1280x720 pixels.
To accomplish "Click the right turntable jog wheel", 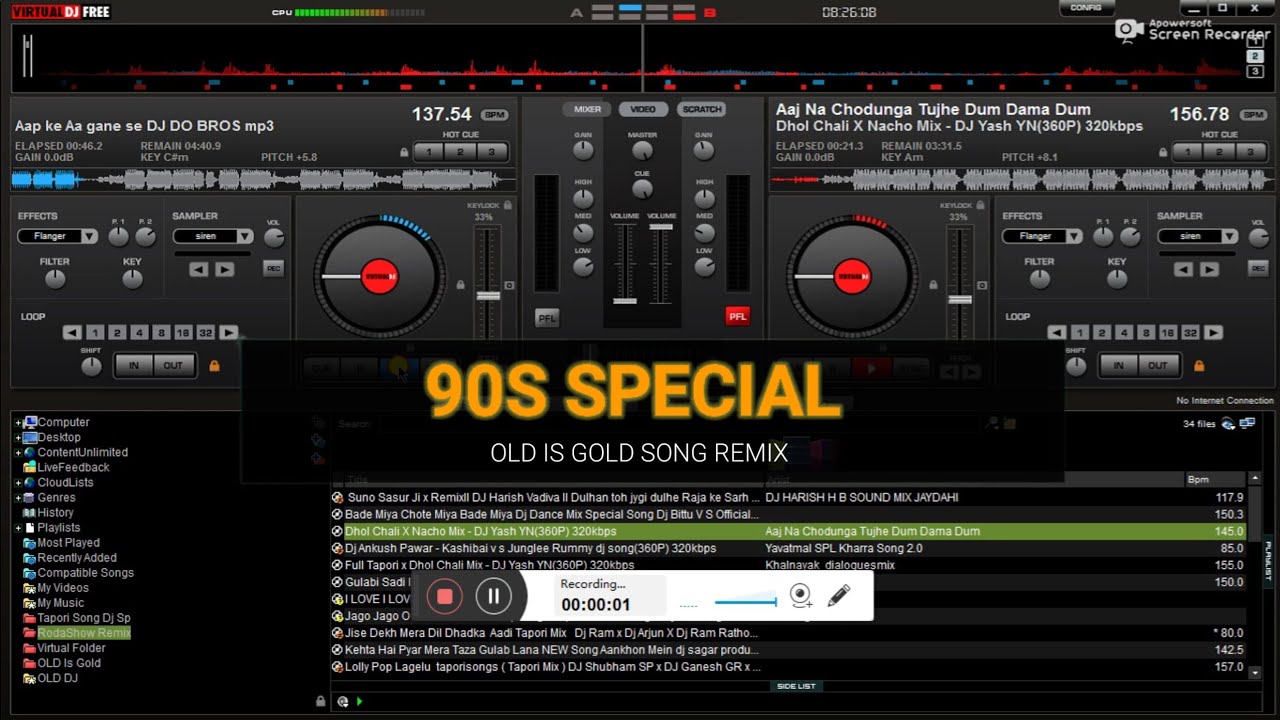I will 852,276.
